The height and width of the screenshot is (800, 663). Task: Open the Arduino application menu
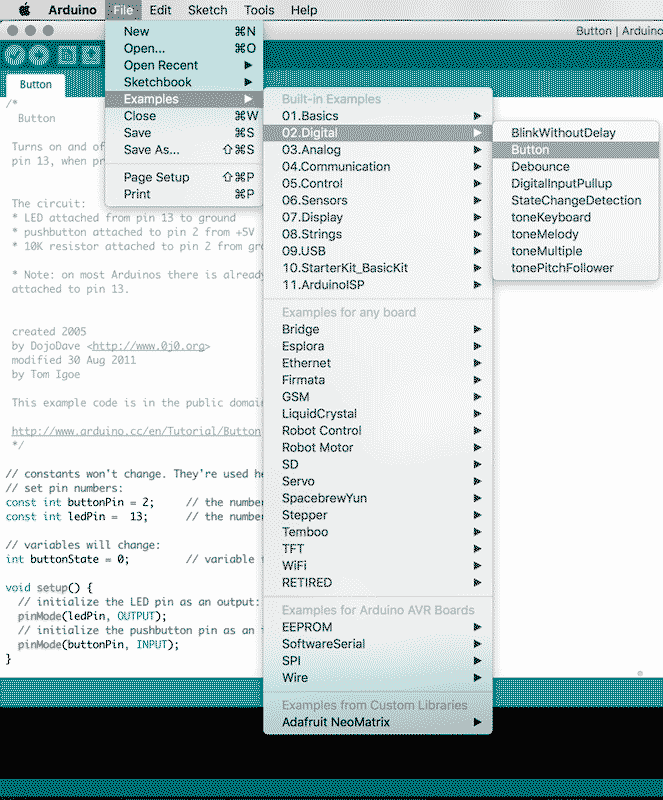pyautogui.click(x=72, y=10)
